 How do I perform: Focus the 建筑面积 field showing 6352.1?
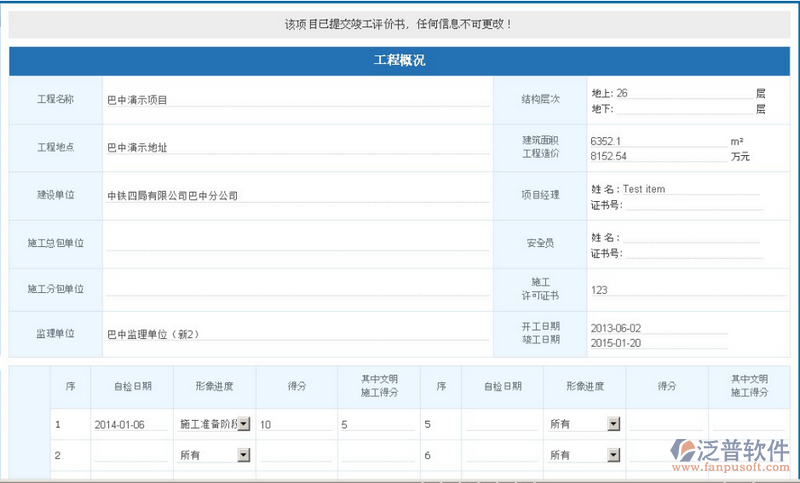[x=658, y=141]
